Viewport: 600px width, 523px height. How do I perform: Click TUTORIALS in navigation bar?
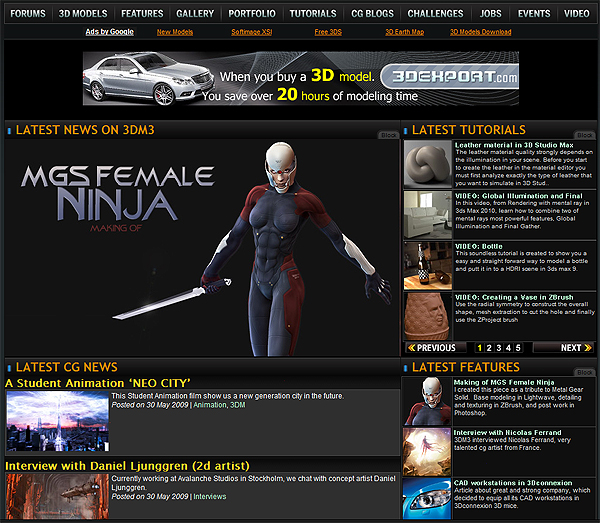click(313, 14)
